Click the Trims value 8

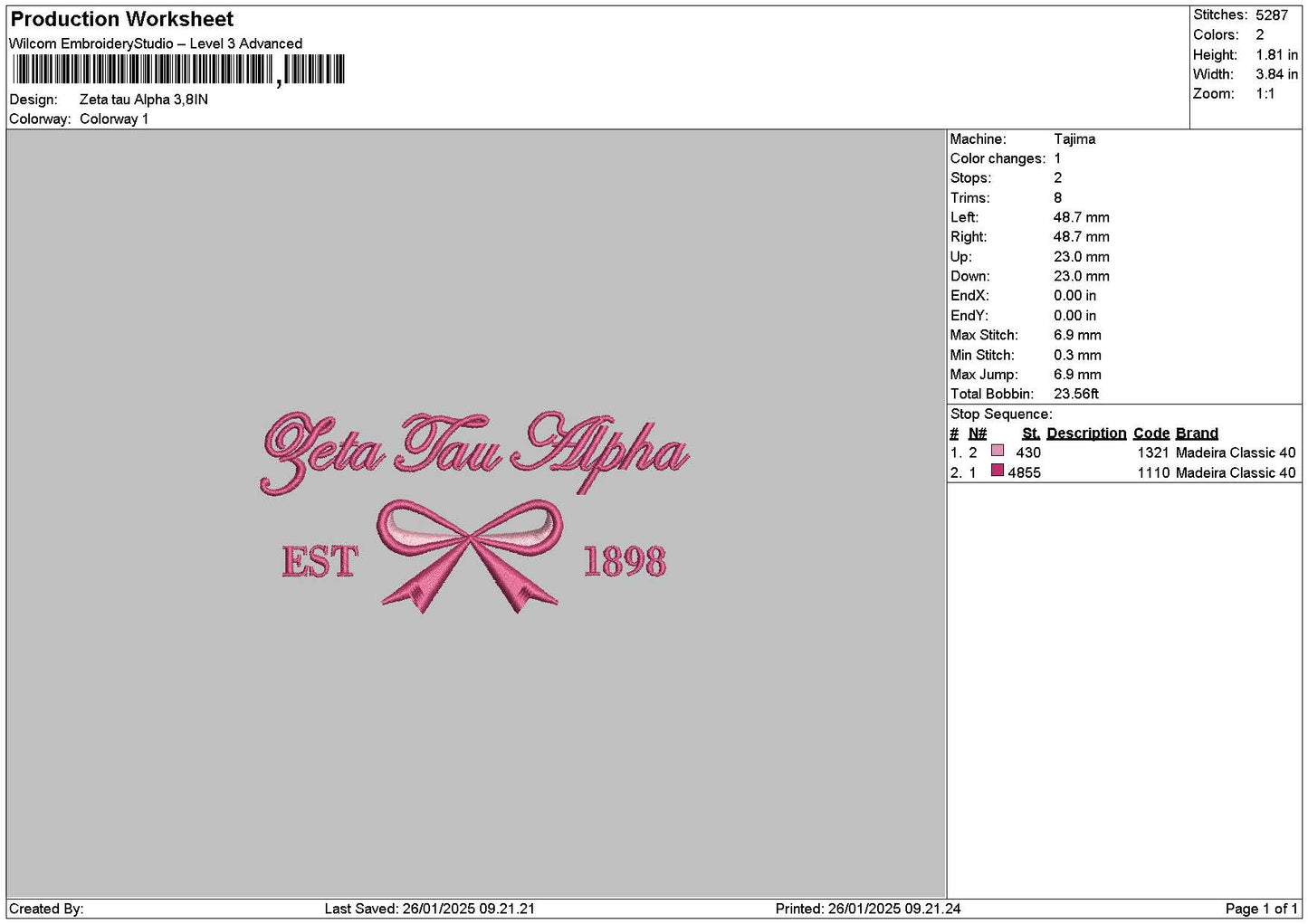(1057, 198)
